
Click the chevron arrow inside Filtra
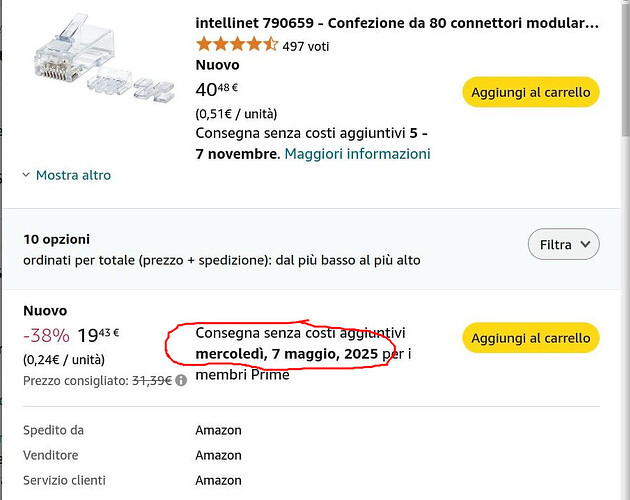tap(585, 244)
